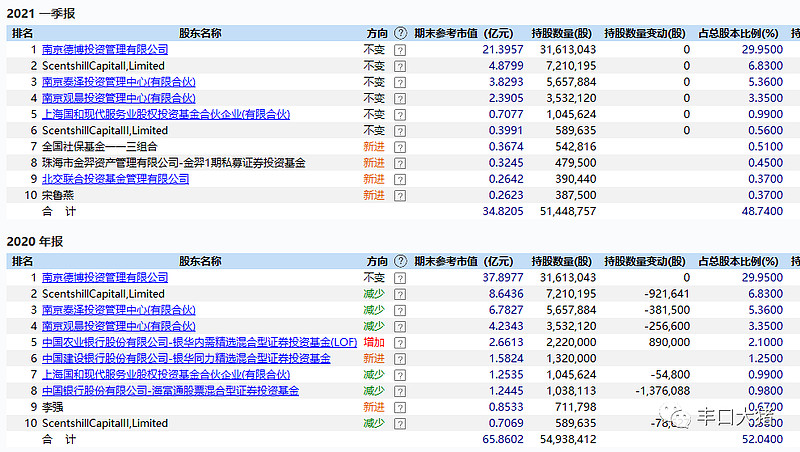Click the question mark icon in the 8.6436 row

click(400, 294)
